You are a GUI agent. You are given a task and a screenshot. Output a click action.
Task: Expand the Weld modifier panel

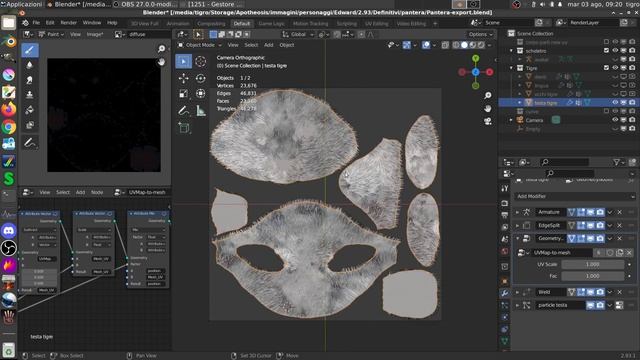[x=518, y=292]
